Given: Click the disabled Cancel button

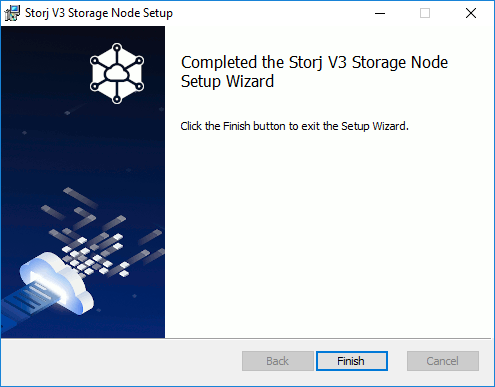Looking at the screenshot, I should [x=443, y=361].
